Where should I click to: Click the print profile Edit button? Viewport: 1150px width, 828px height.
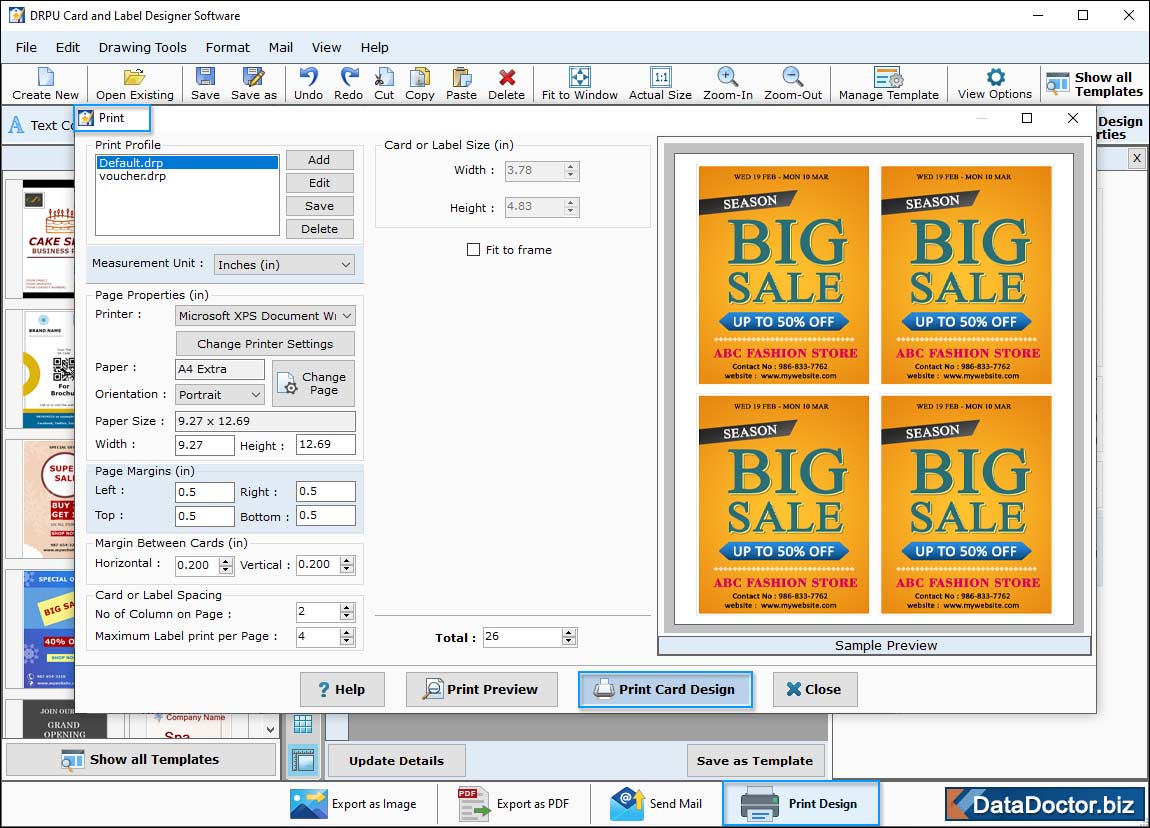coord(319,183)
